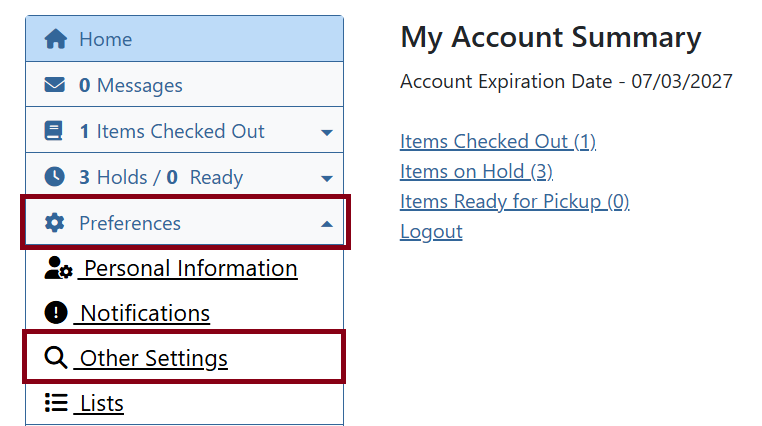View the Items on Hold (3) link
762x426 pixels.
pyautogui.click(x=476, y=171)
